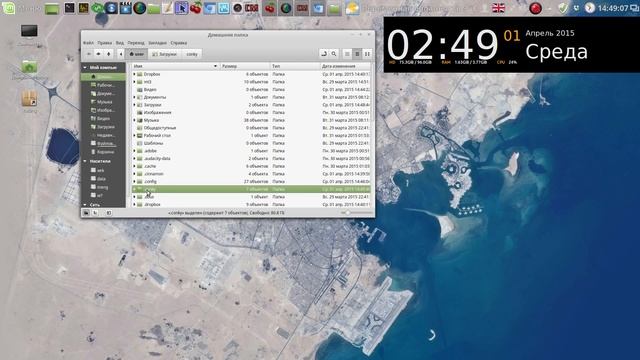
Task: Expand the Dropbox folder row triangle
Action: click(x=134, y=74)
